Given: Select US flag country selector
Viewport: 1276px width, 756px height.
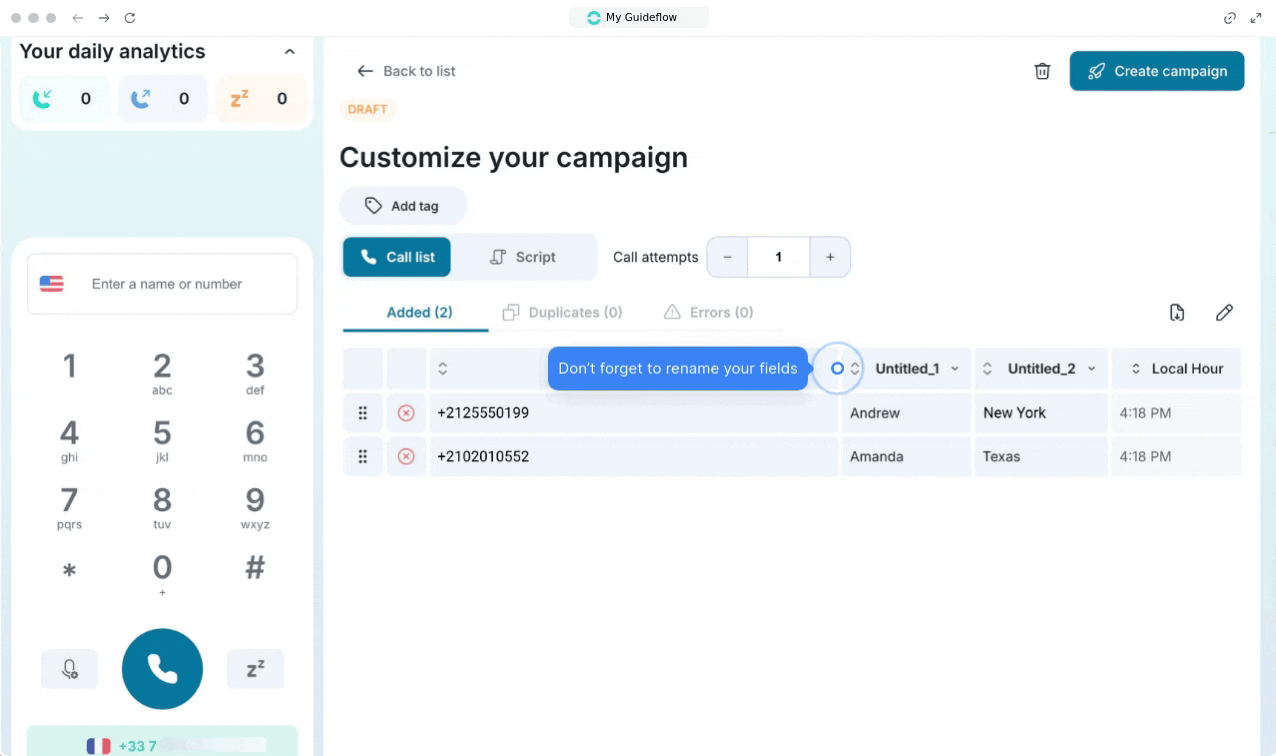Looking at the screenshot, I should point(52,284).
